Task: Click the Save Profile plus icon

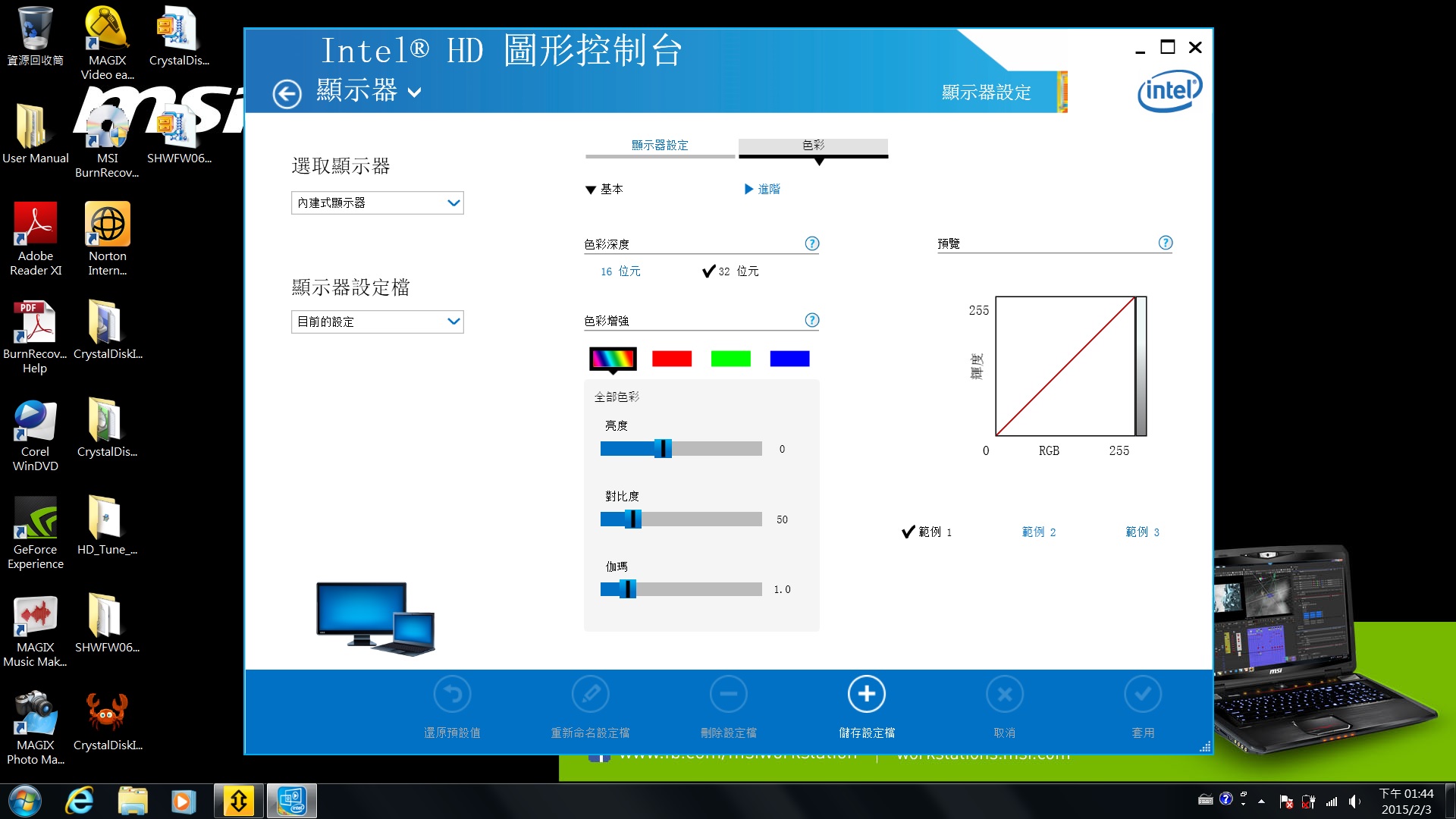Action: tap(866, 694)
